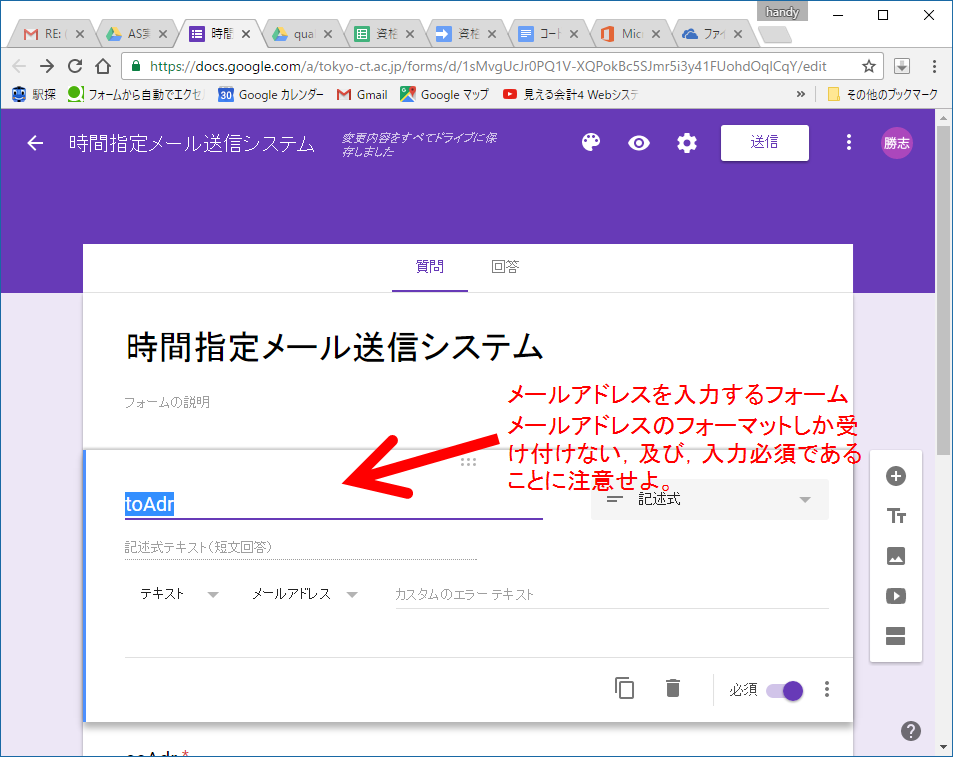
Task: Open help with the question mark button
Action: [910, 731]
